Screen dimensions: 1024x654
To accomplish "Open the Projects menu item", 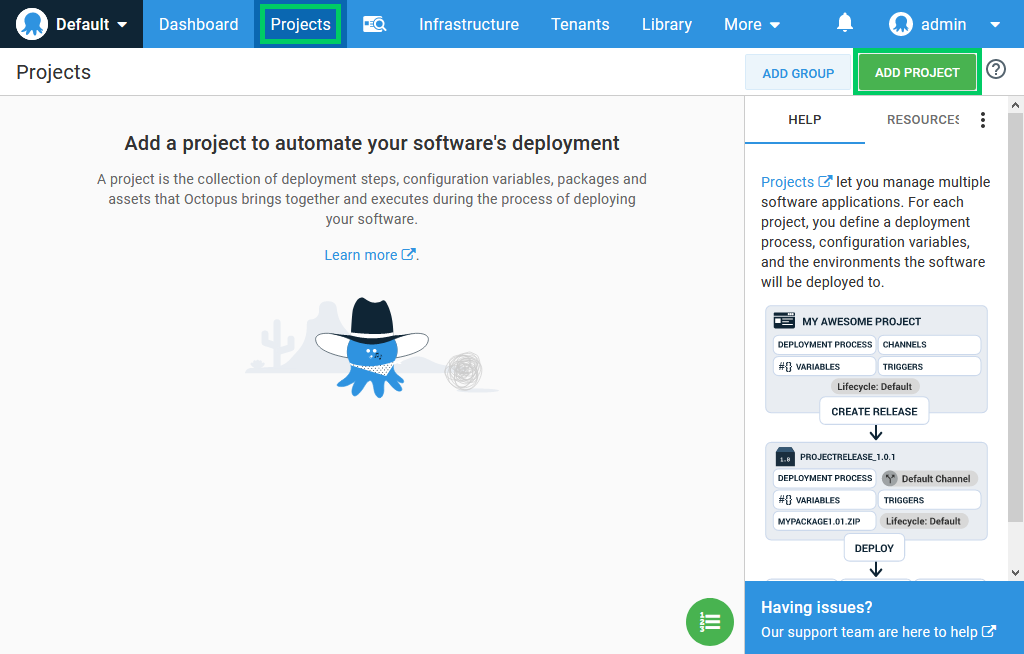I will [x=300, y=24].
